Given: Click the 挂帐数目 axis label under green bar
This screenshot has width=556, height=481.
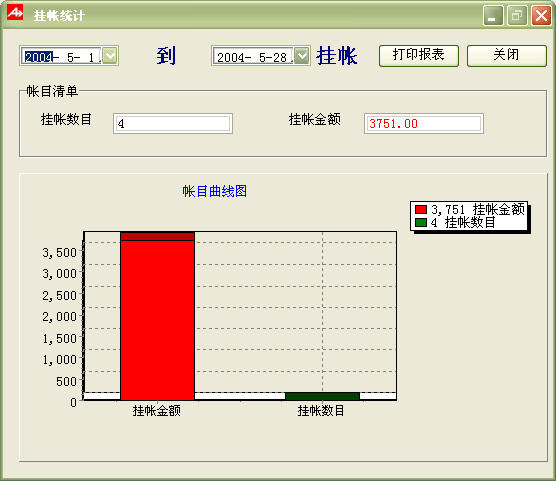Looking at the screenshot, I should [321, 410].
